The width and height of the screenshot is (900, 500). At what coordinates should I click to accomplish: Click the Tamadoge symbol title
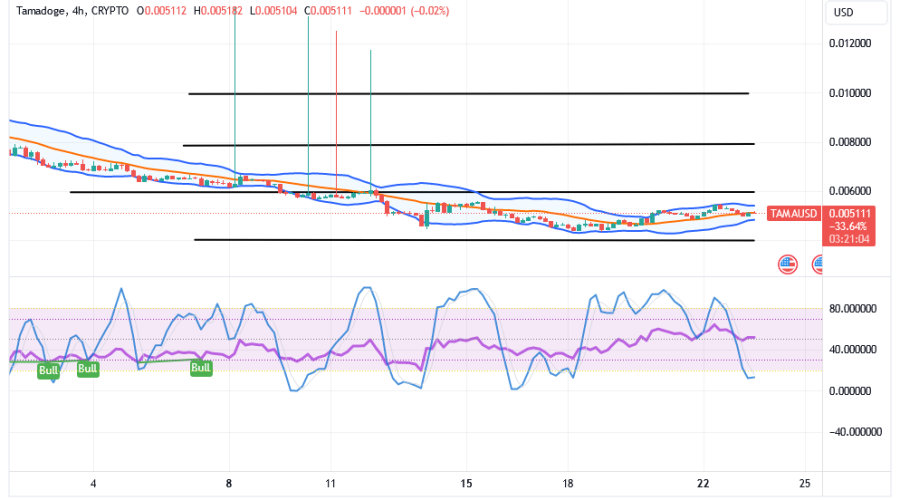pyautogui.click(x=40, y=10)
